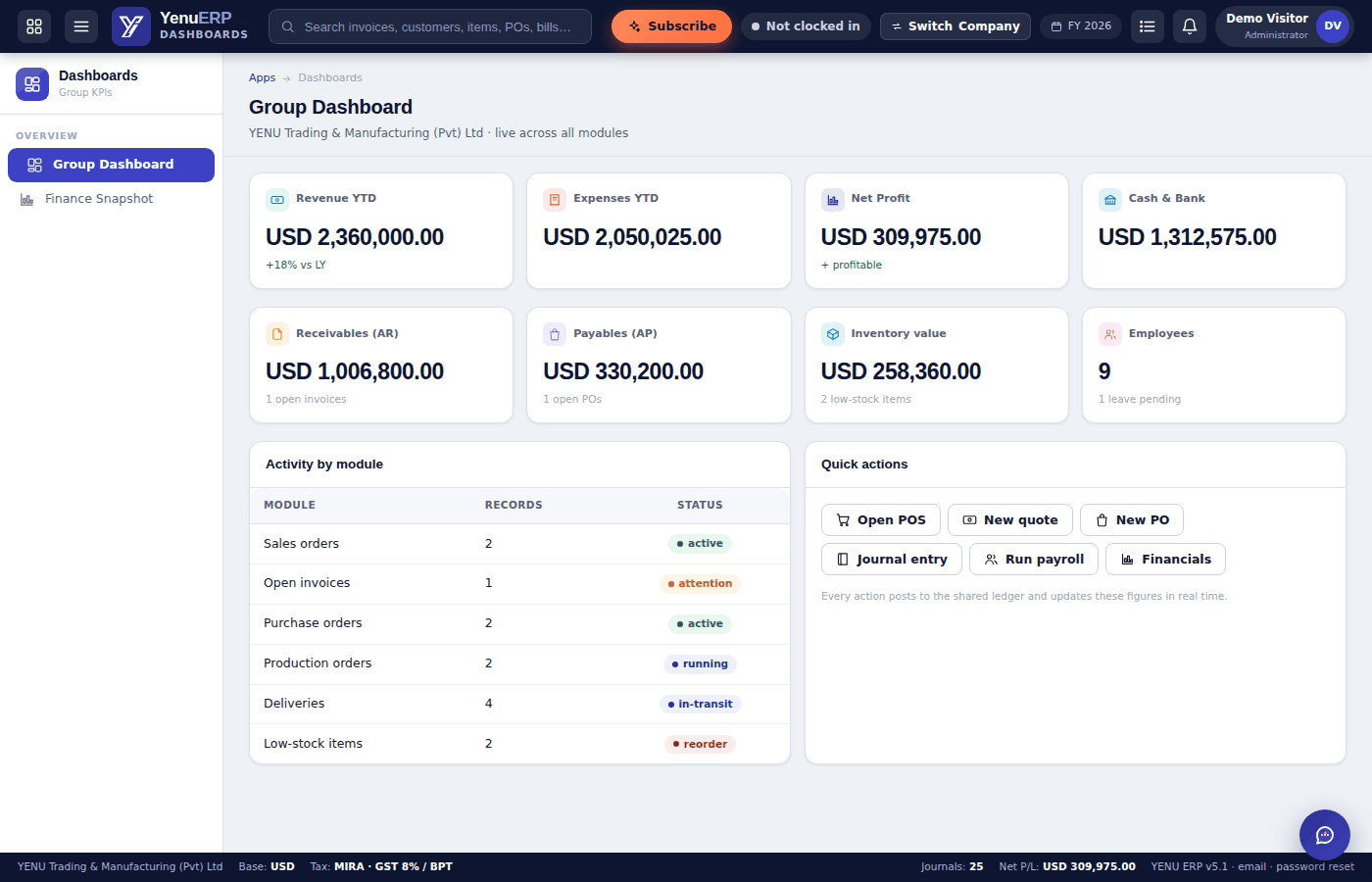Click the Dashboards breadcrumb
This screenshot has width=1372, height=882.
point(330,77)
